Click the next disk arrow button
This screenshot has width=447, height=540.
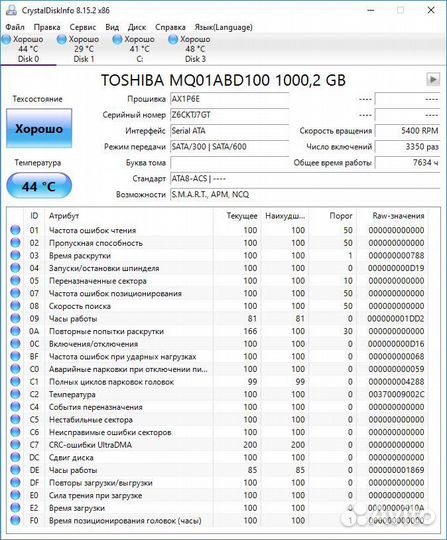433,80
